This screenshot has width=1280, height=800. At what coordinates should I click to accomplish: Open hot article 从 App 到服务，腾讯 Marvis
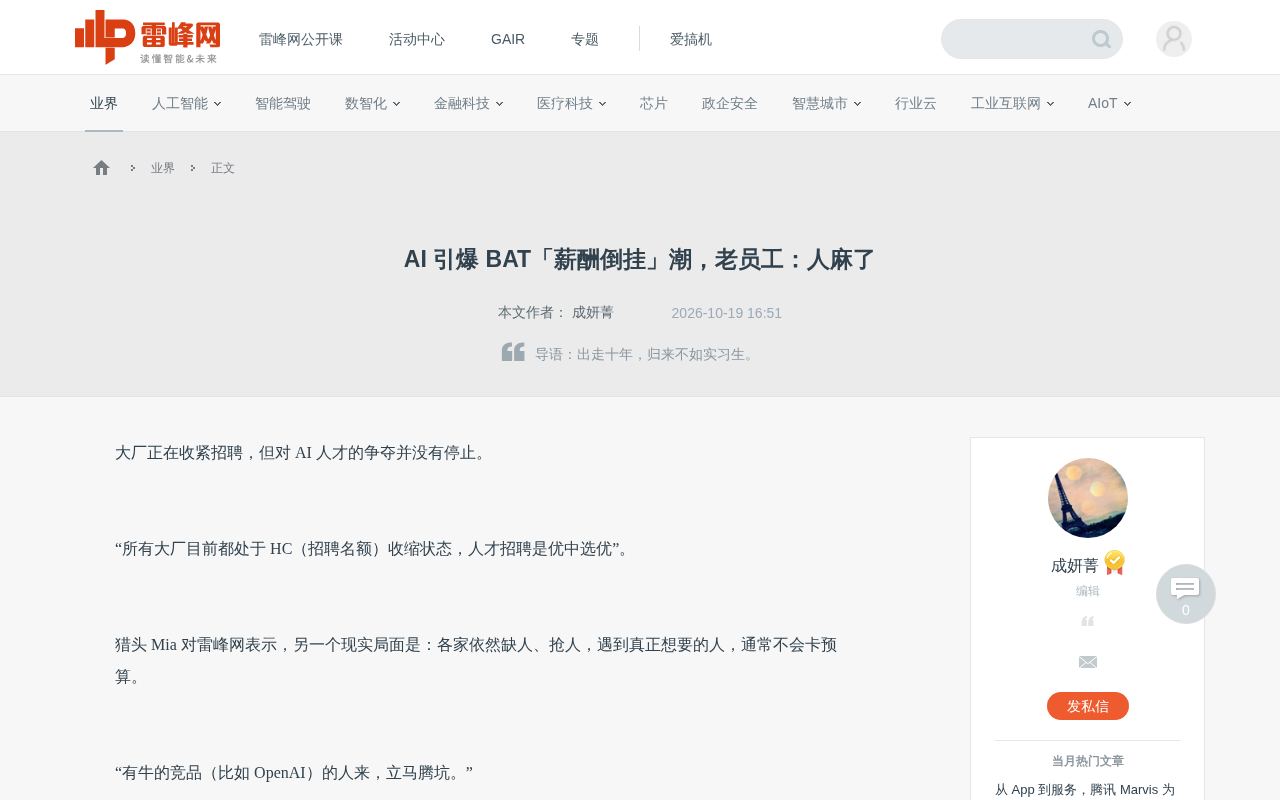click(x=1085, y=789)
